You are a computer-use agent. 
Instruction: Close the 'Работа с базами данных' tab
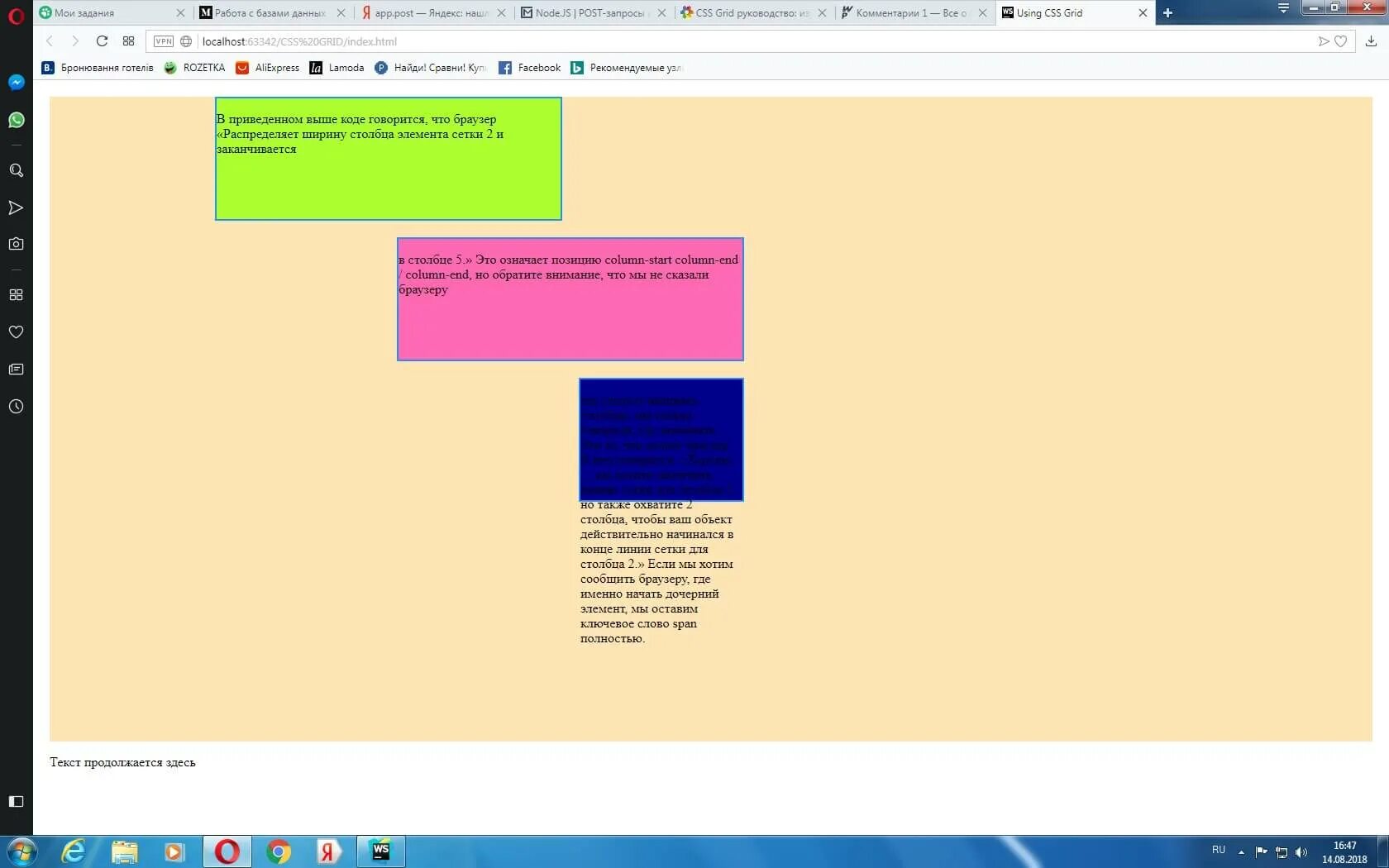click(341, 13)
